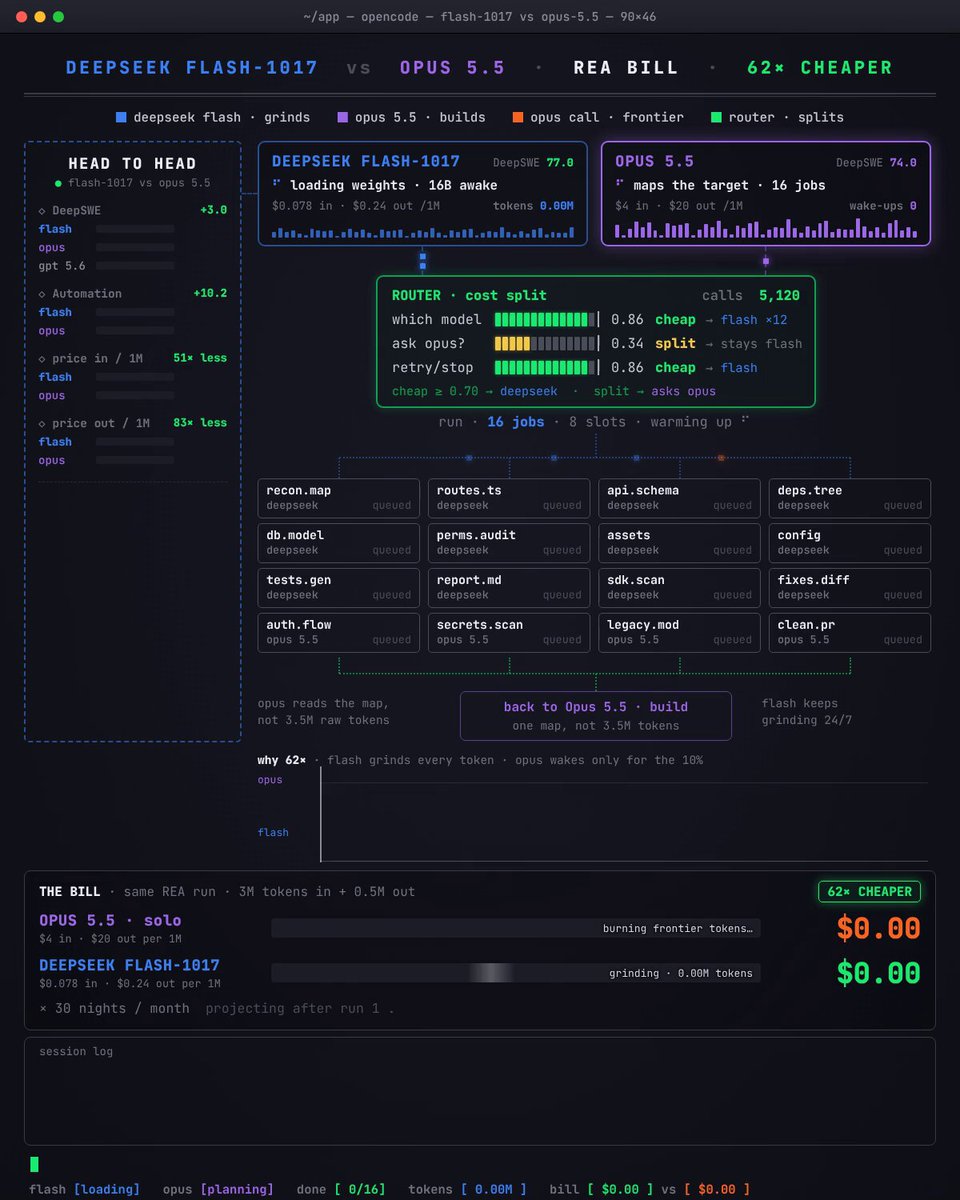
Task: Click inside the session log panel
Action: [480, 1091]
